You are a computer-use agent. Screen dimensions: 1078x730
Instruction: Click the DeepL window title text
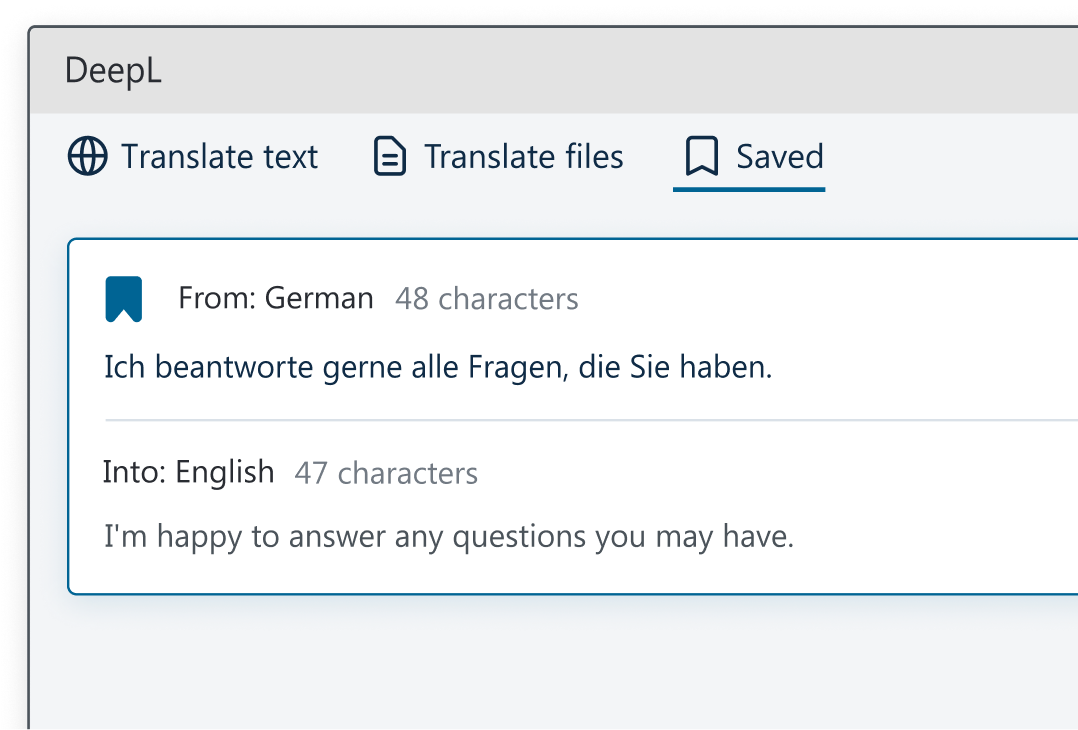coord(113,72)
